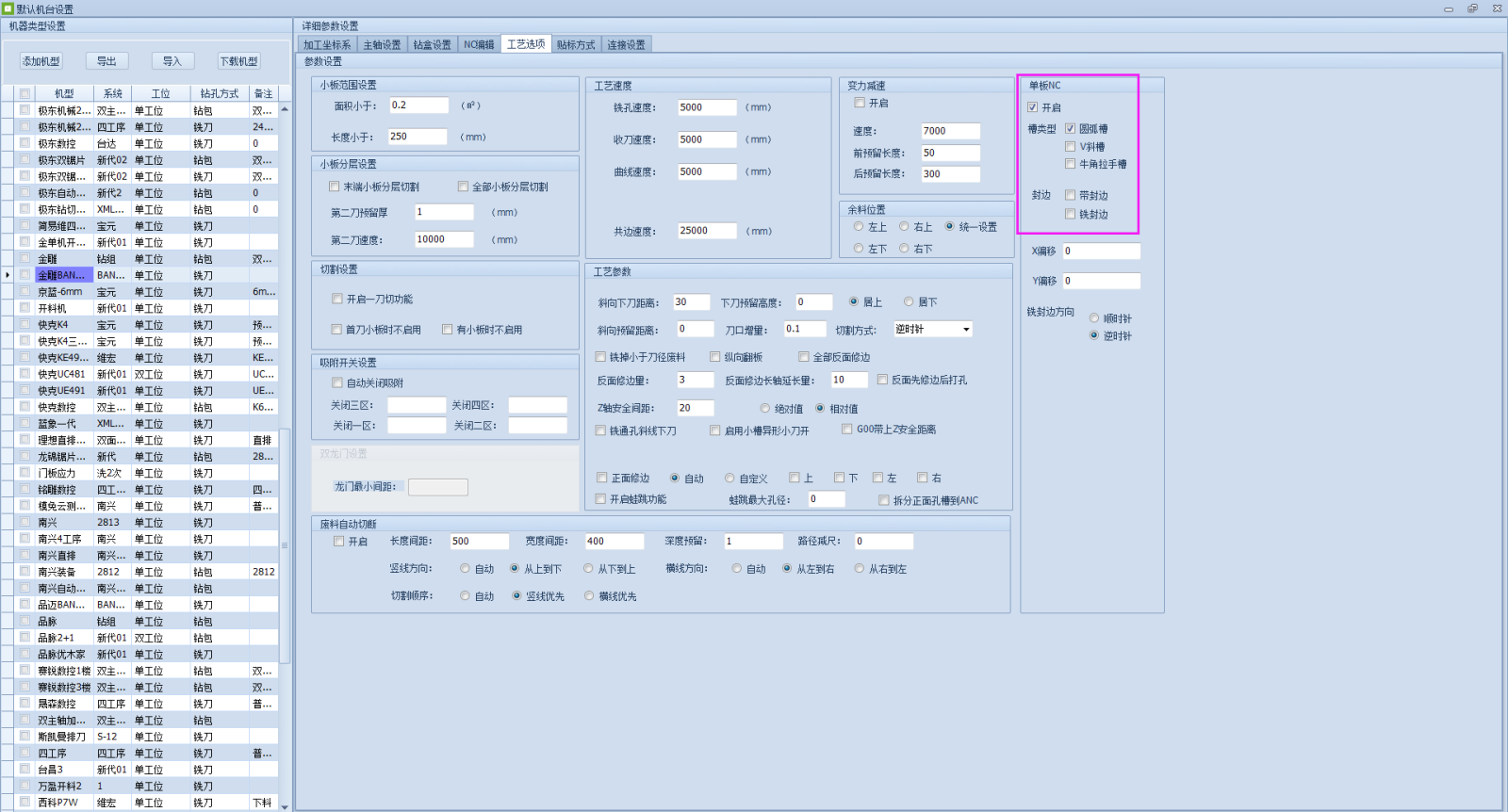Viewport: 1508px width, 812px height.
Task: Click the 下载机型 button
Action: pos(239,61)
